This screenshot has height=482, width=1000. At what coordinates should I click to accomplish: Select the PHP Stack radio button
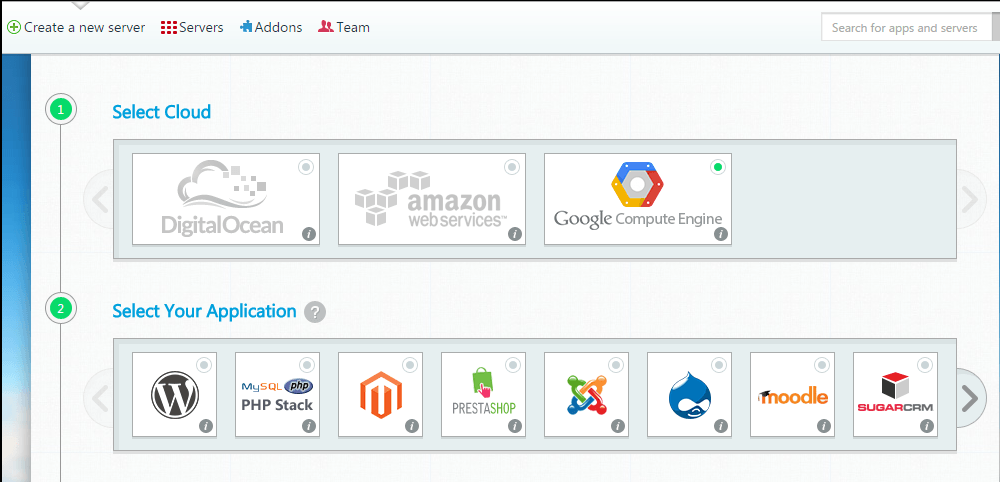307,365
